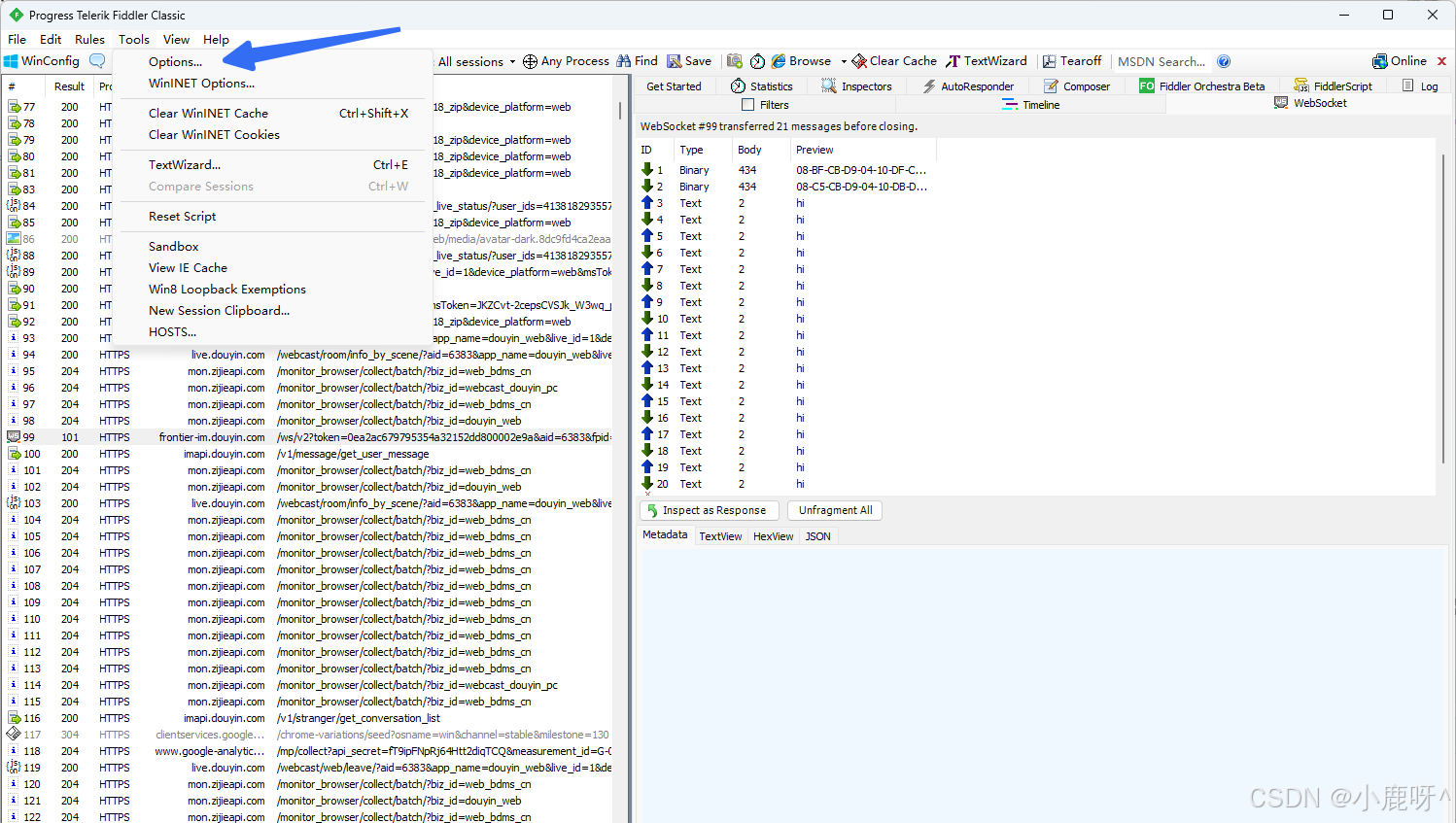Image resolution: width=1456 pixels, height=823 pixels.
Task: Open Fiddler help via question mark icon
Action: point(1223,60)
